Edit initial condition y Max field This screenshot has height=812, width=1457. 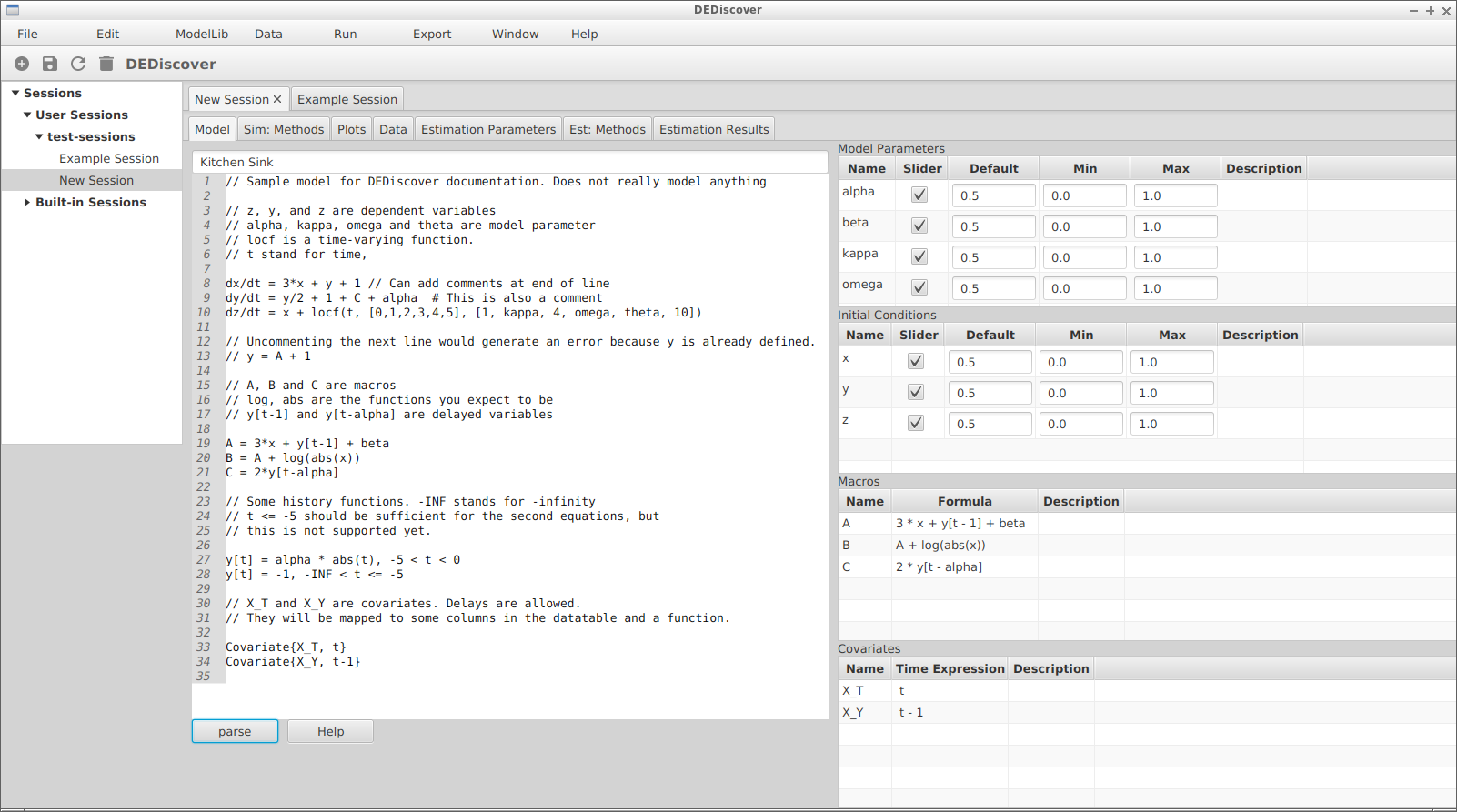[1171, 393]
